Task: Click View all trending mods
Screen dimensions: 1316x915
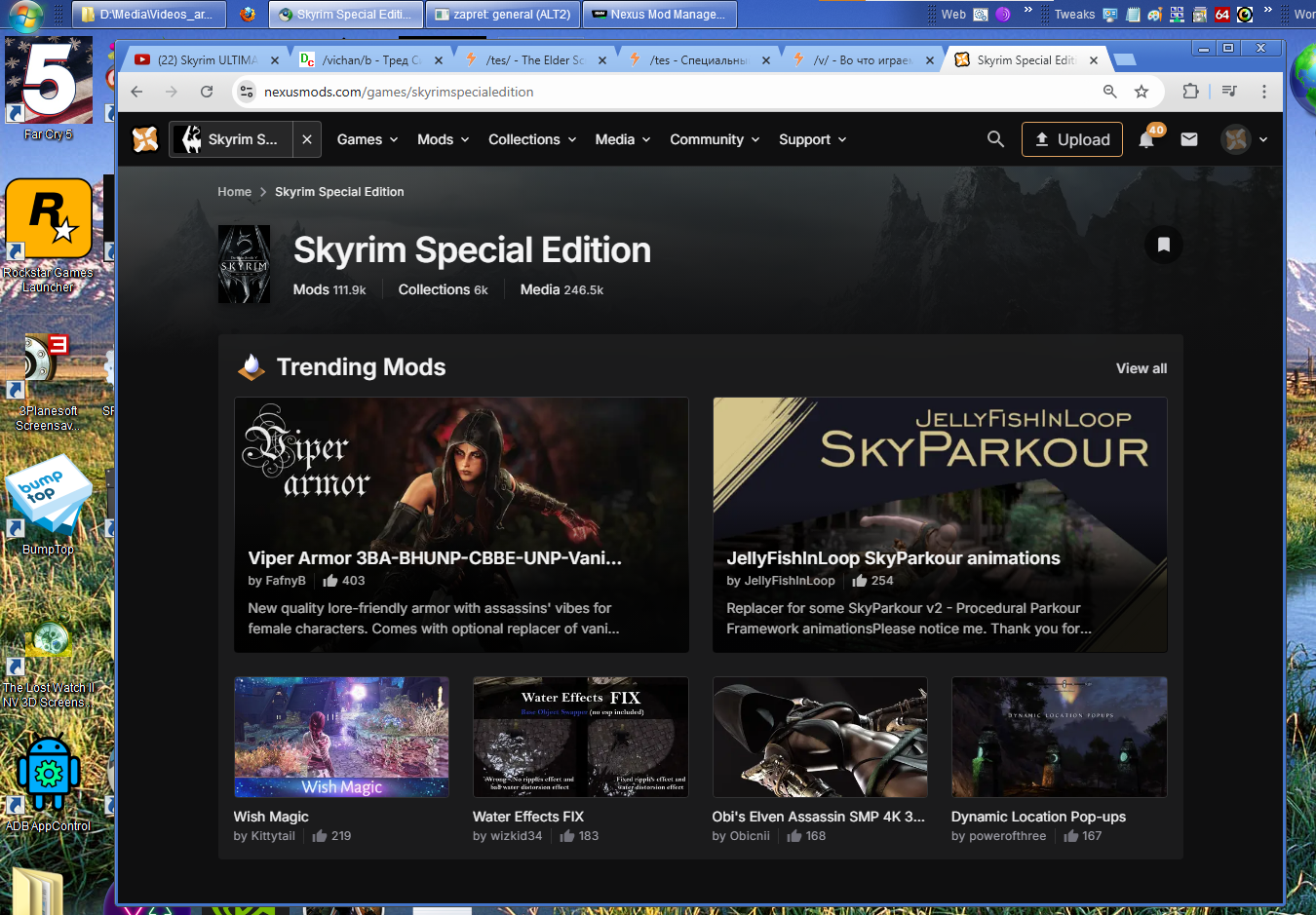Action: point(1142,368)
